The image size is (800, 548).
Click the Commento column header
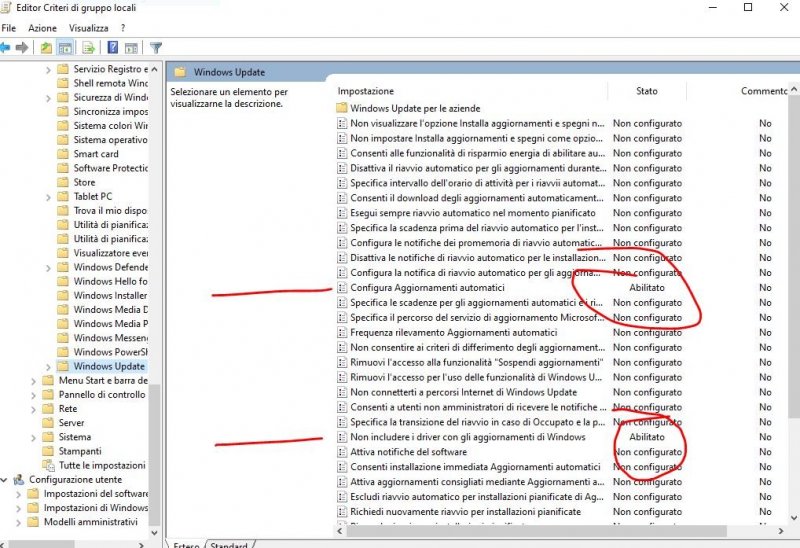[x=764, y=91]
